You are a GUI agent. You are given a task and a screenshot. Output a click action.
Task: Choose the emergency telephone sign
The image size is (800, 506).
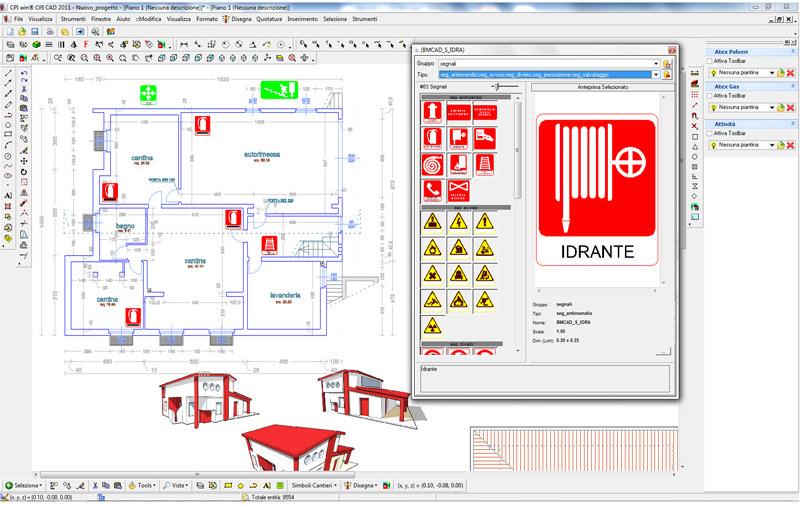(433, 187)
